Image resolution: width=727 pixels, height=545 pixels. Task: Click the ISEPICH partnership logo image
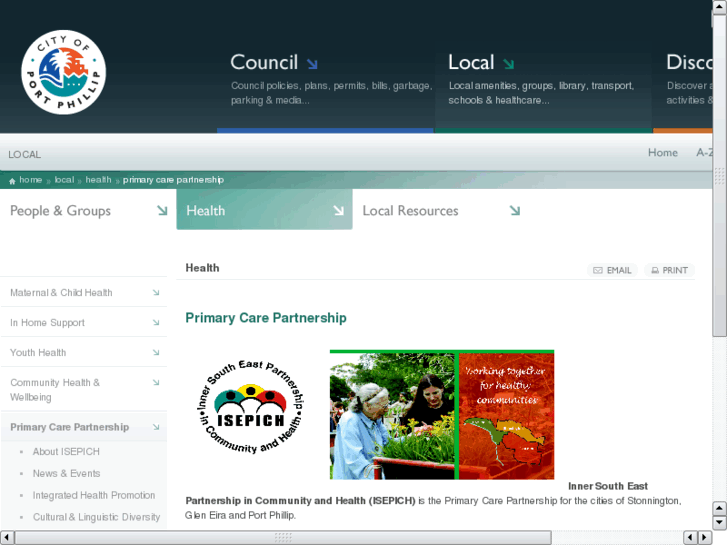(251, 407)
